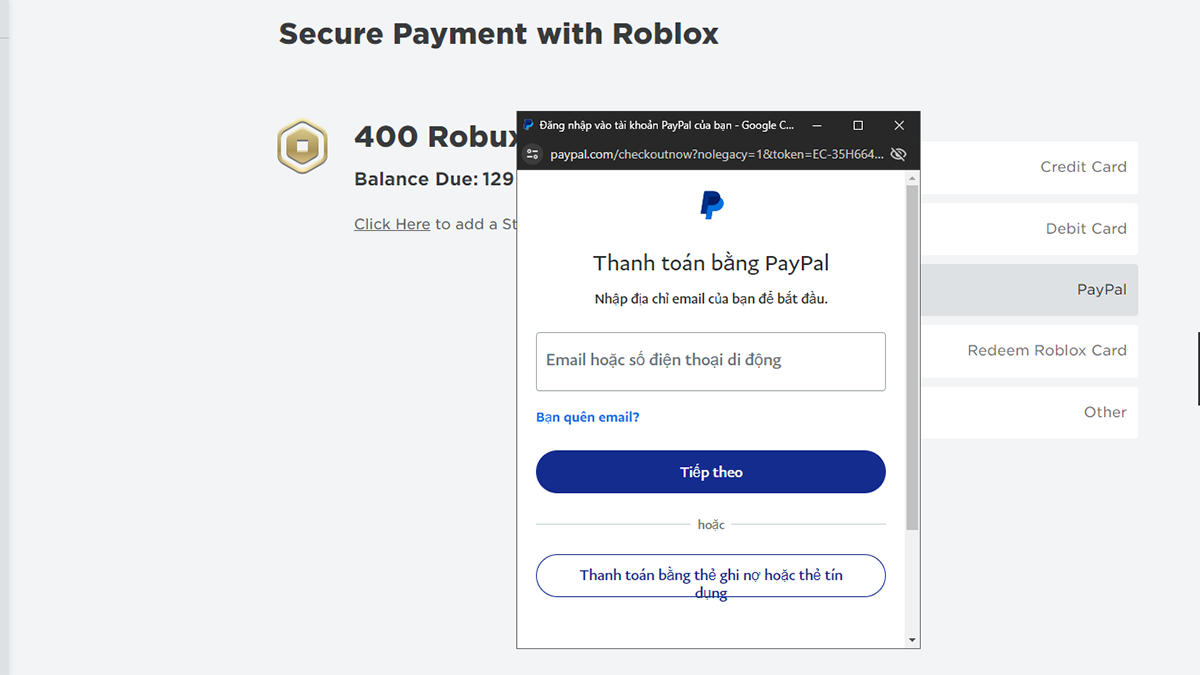This screenshot has height=675, width=1200.
Task: Open the Click Here link
Action: pos(391,223)
